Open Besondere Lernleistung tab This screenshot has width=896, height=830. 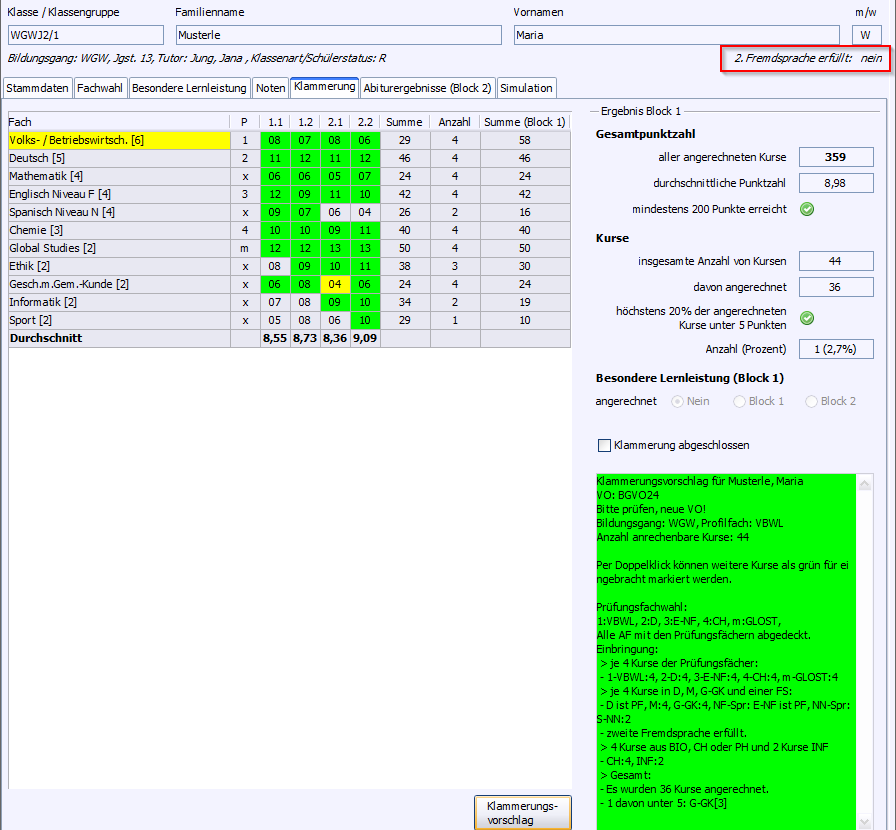[189, 88]
